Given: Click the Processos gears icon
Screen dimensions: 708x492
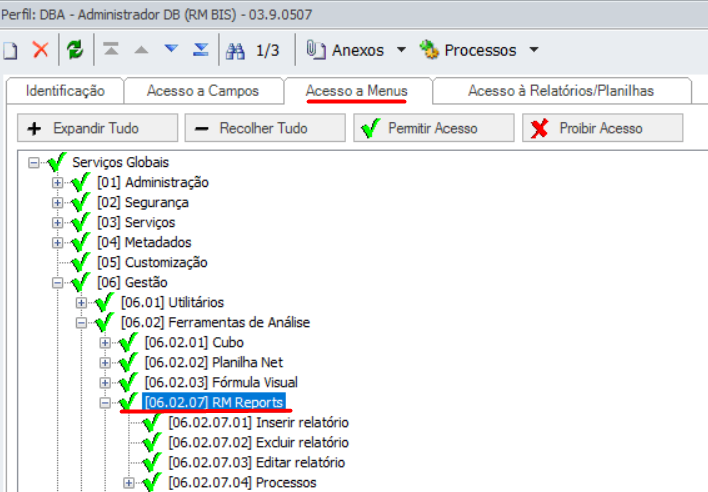Looking at the screenshot, I should tap(429, 49).
